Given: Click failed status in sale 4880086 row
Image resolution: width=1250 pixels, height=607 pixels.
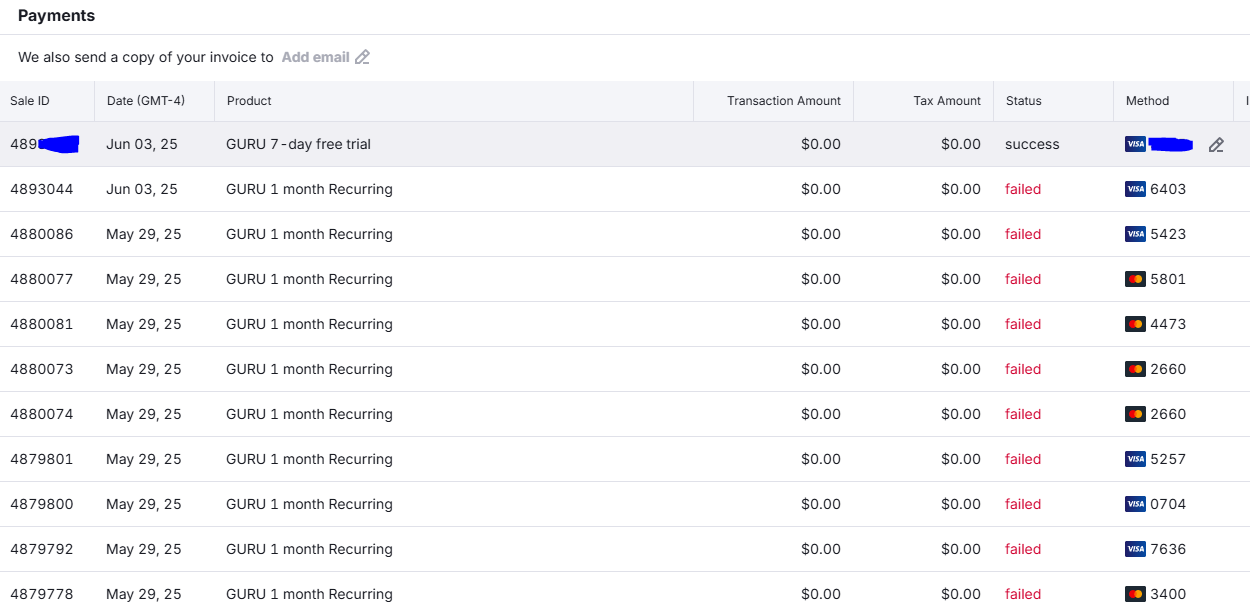Looking at the screenshot, I should tap(1023, 234).
